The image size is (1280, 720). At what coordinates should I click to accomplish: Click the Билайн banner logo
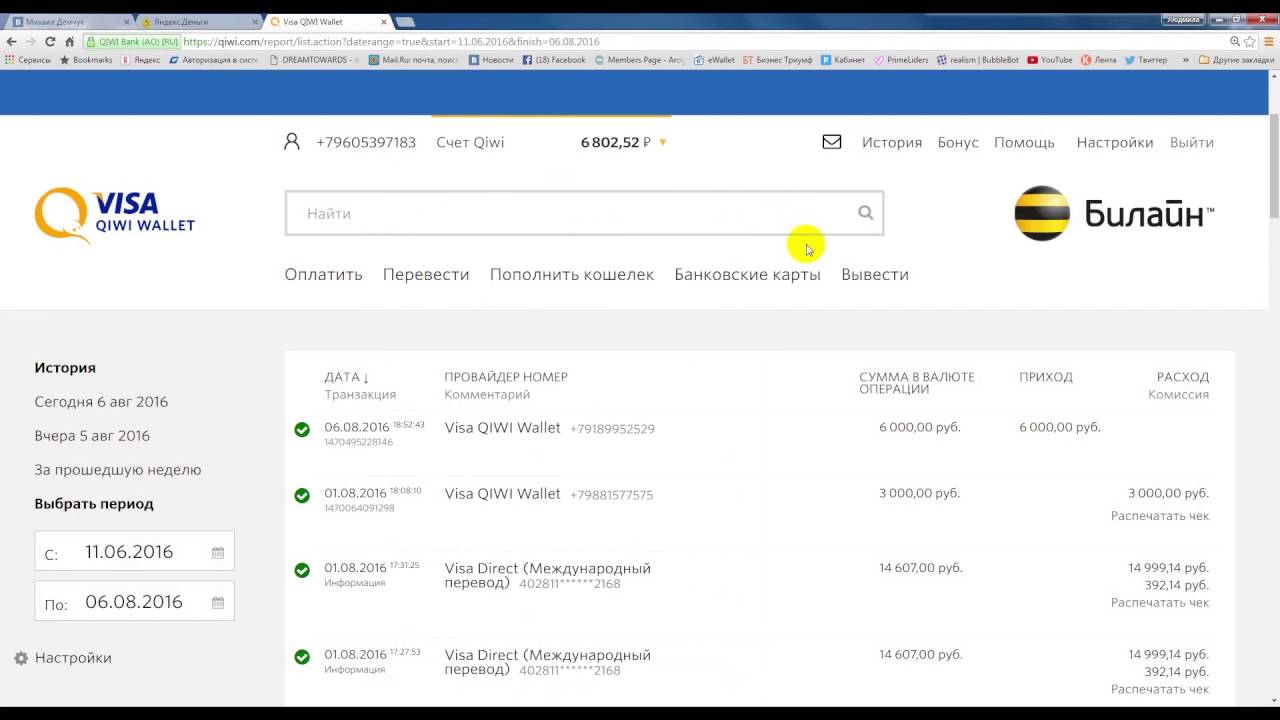[1114, 213]
